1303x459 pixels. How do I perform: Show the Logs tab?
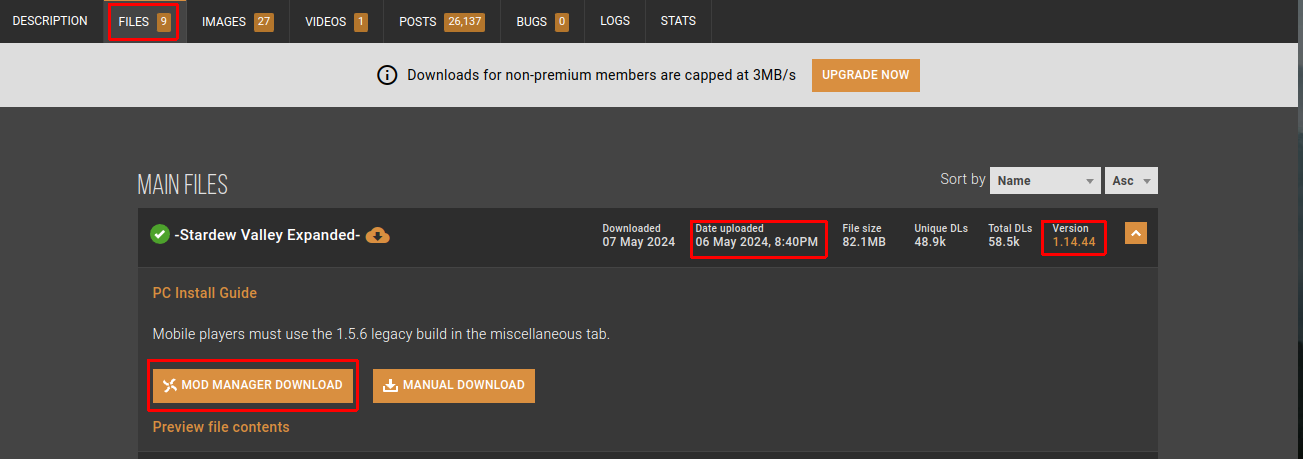coord(615,21)
